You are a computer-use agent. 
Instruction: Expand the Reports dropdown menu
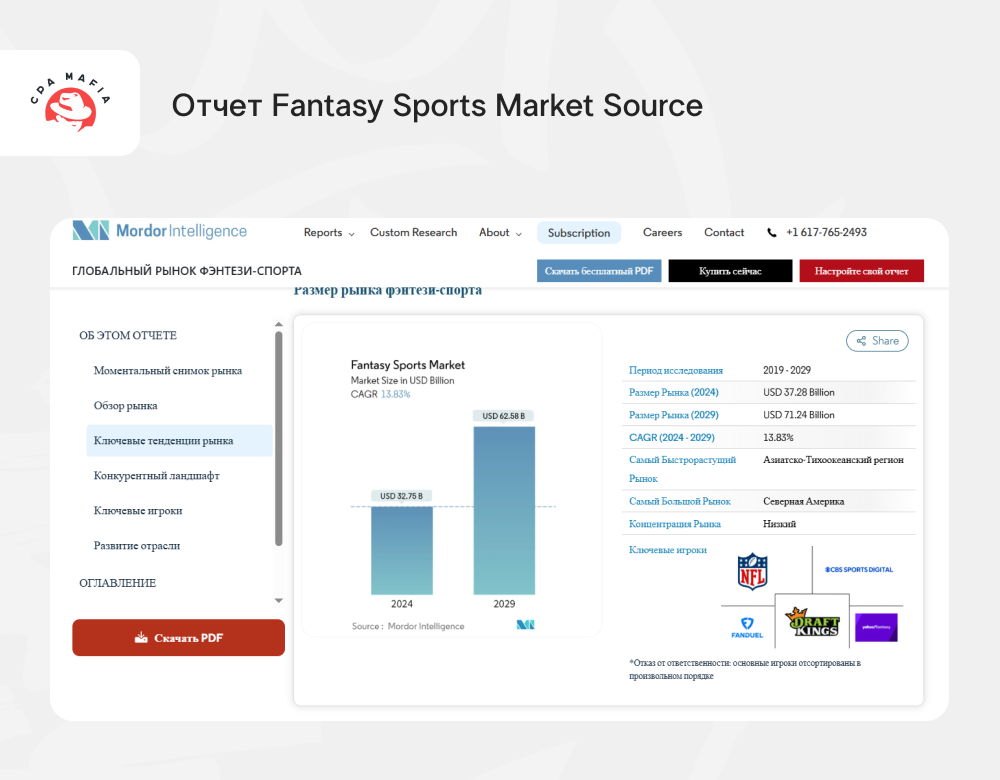(328, 233)
